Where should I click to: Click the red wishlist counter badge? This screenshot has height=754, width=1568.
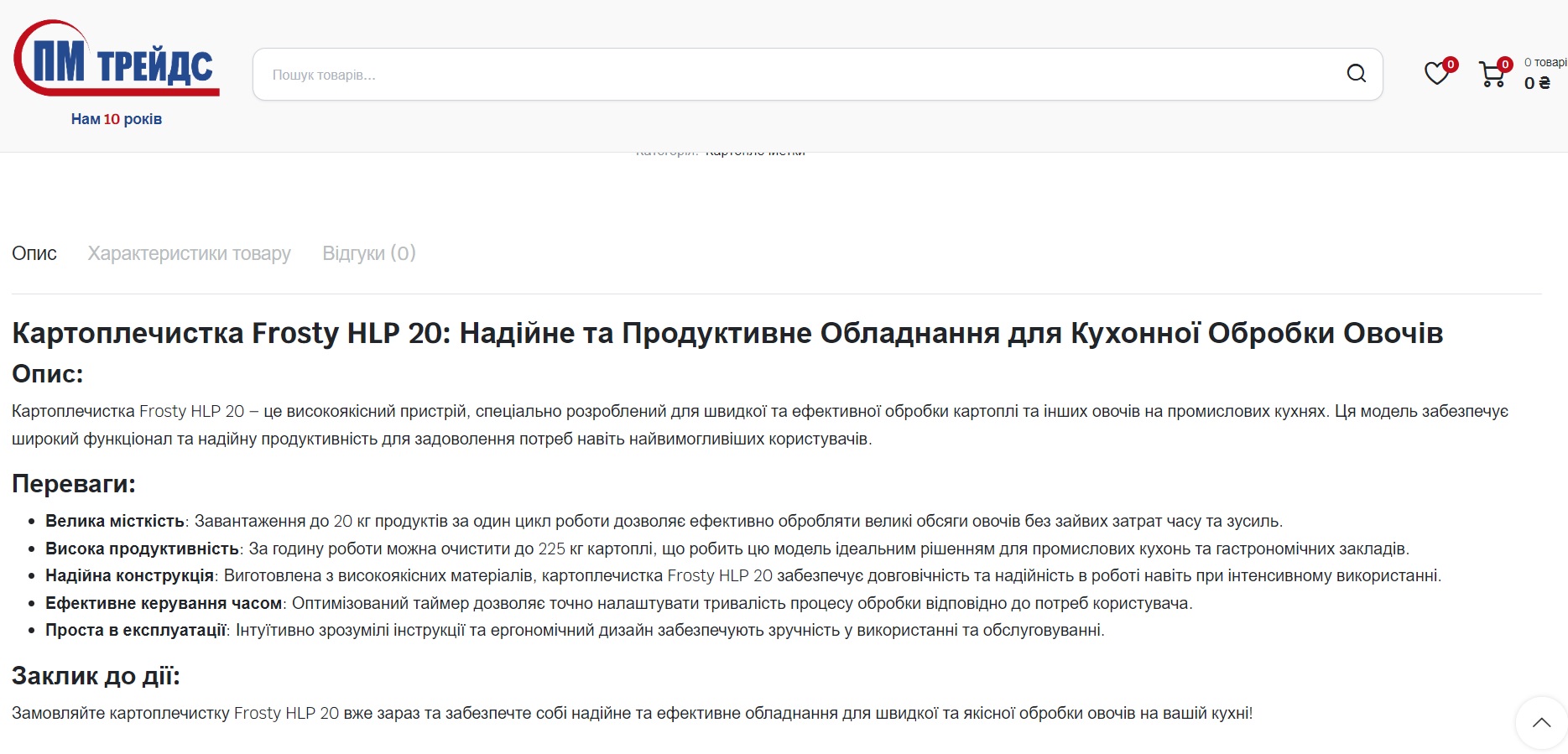(x=1451, y=65)
